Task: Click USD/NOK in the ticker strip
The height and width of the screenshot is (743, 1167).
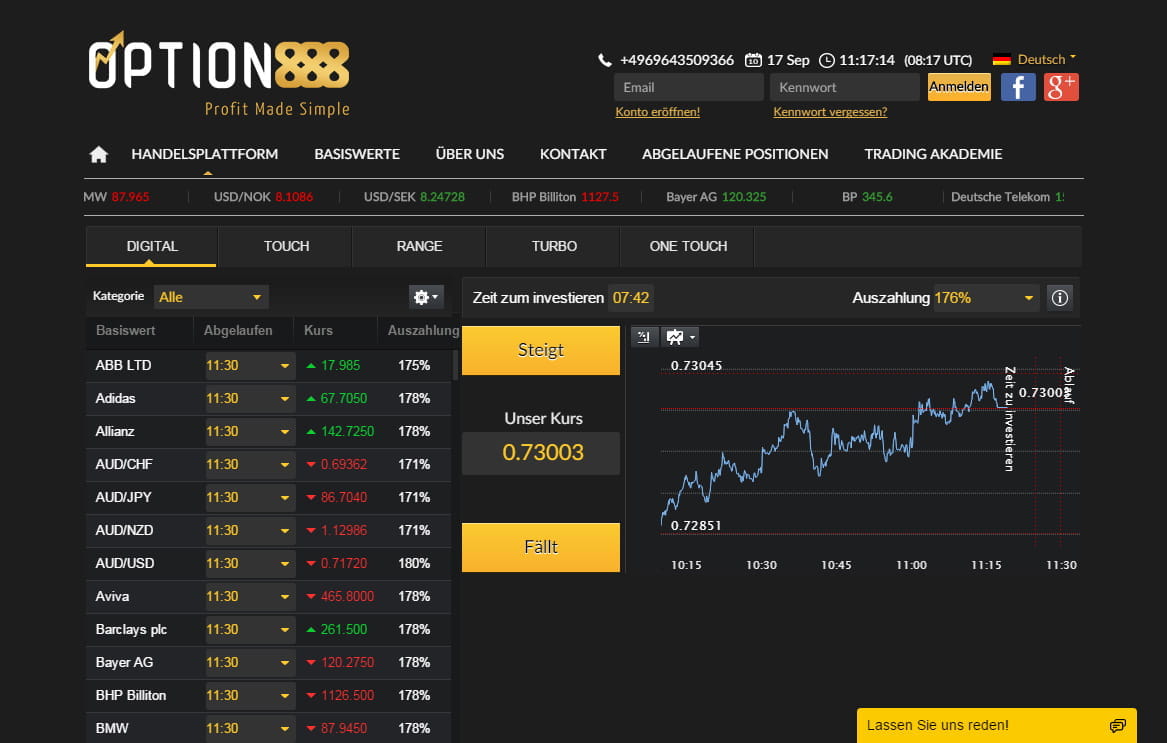Action: tap(263, 197)
